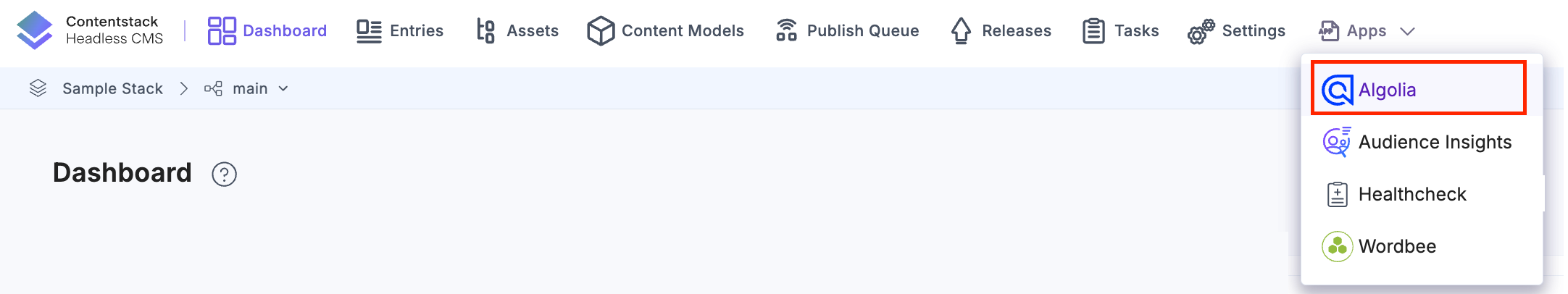Click the Contentstack logo icon
This screenshot has width=1568, height=294.
coord(35,30)
